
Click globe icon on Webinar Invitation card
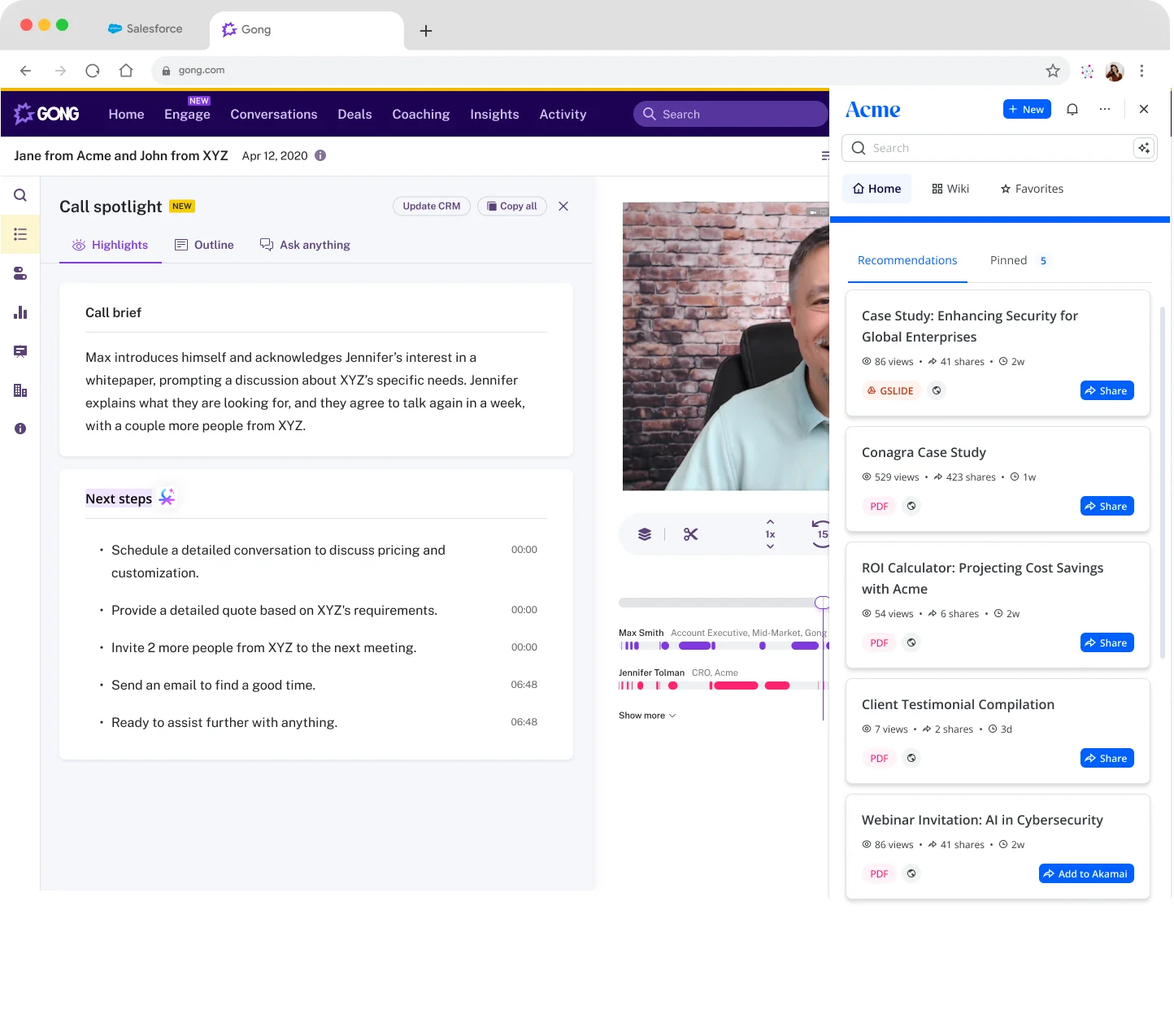[911, 873]
